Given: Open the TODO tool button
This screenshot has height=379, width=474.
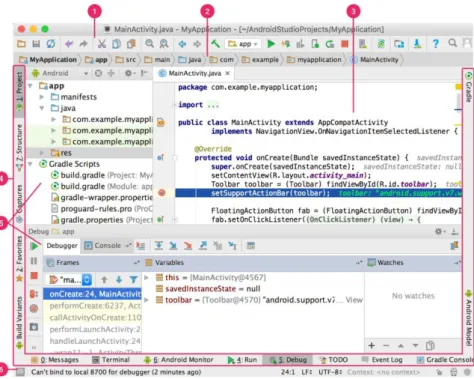Looking at the screenshot, I should [333, 360].
